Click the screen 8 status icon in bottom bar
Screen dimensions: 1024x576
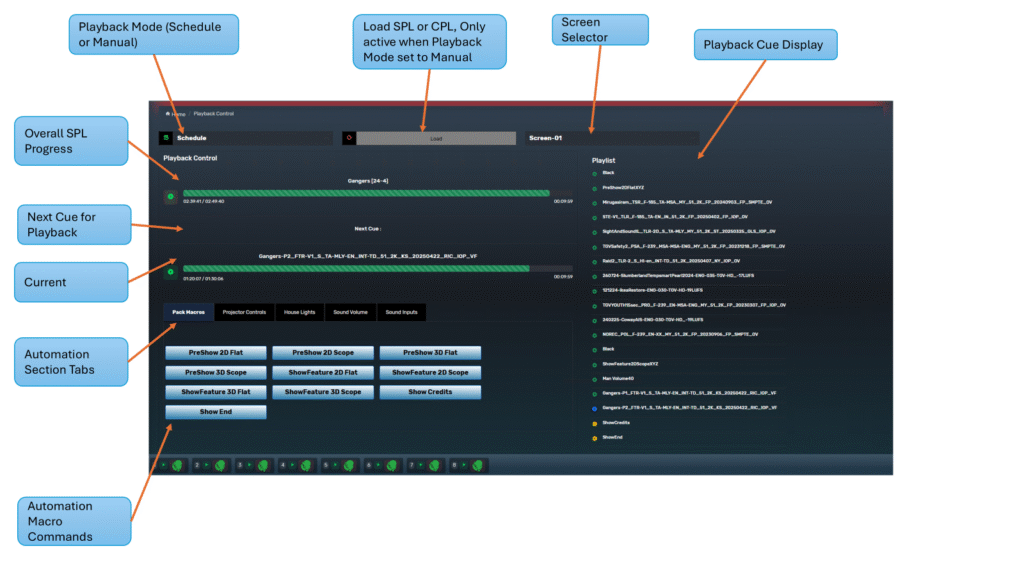478,465
